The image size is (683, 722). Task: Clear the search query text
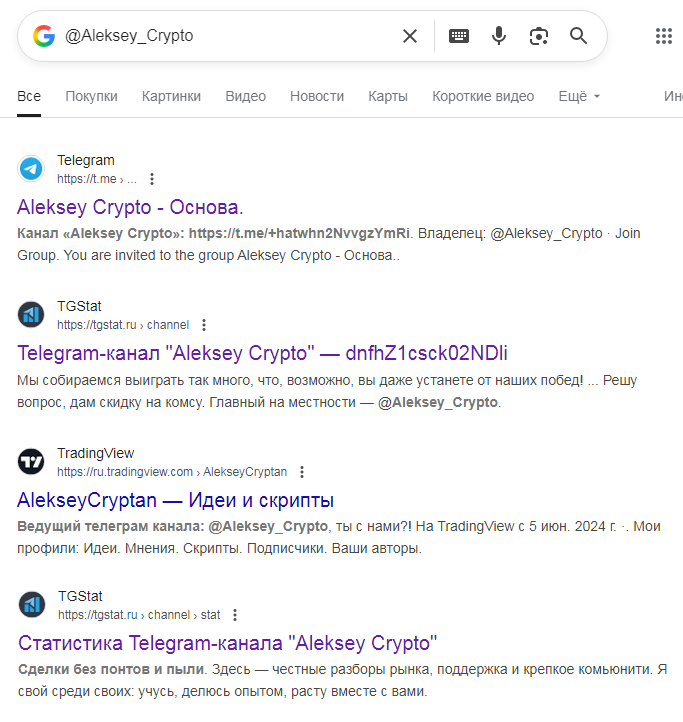(x=410, y=36)
